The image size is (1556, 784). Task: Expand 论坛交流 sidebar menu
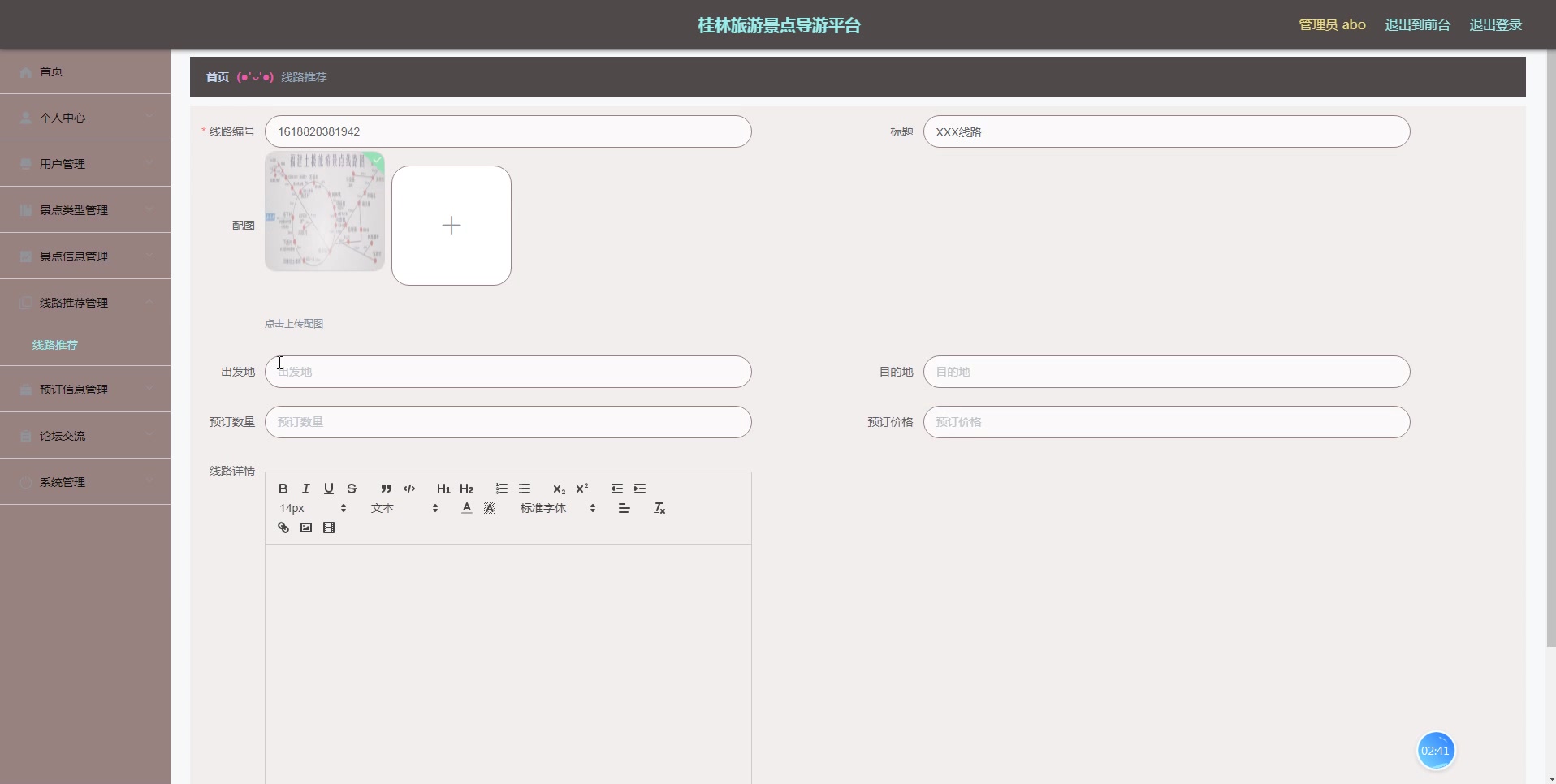pyautogui.click(x=85, y=436)
